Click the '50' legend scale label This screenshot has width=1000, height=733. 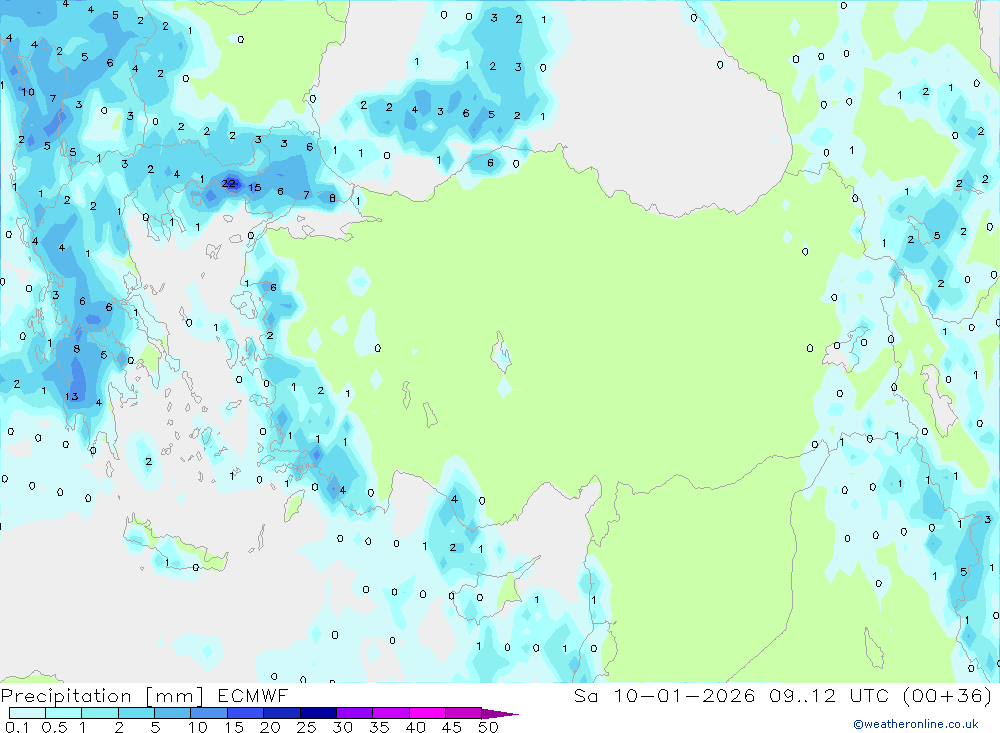tap(488, 727)
